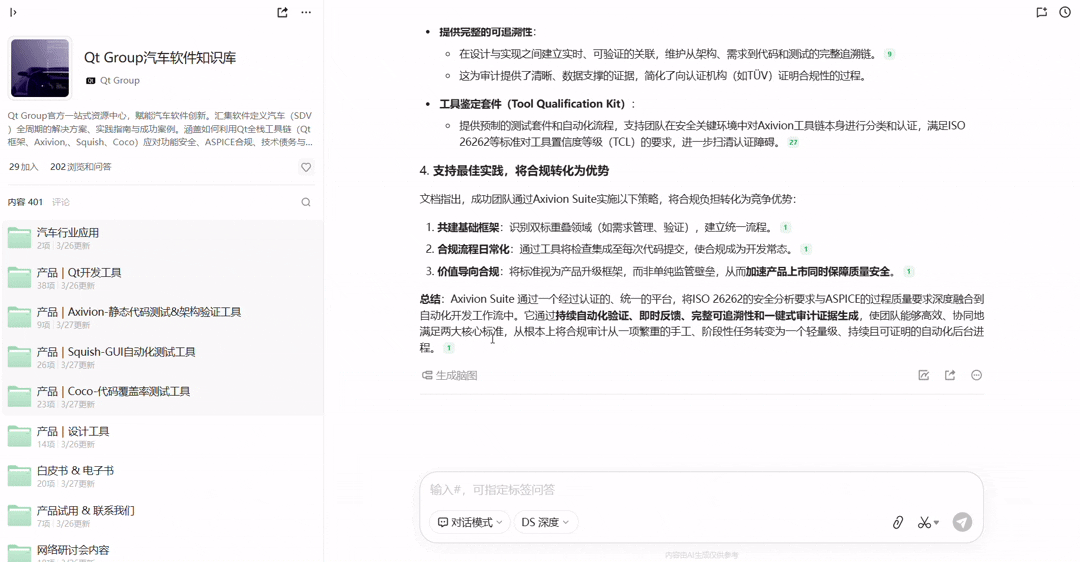
Task: Click the 202 浏览和问答 stat
Action: click(81, 167)
